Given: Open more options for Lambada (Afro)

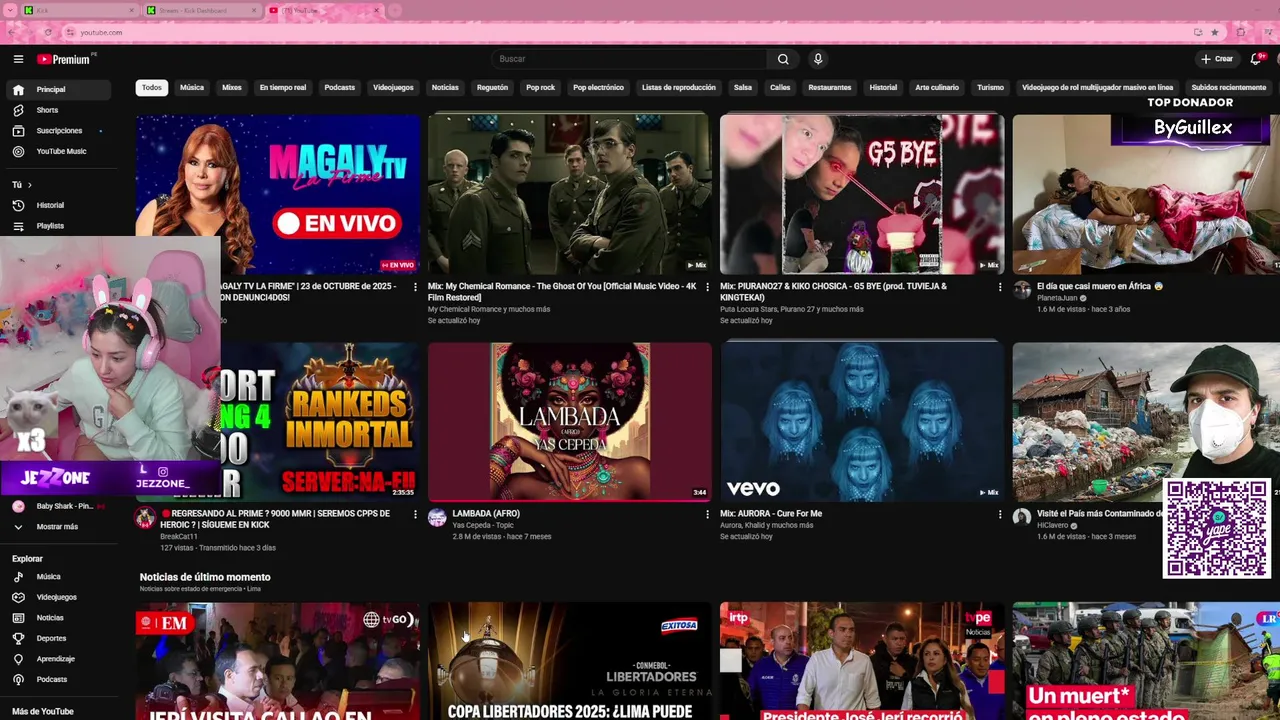Looking at the screenshot, I should click(708, 515).
